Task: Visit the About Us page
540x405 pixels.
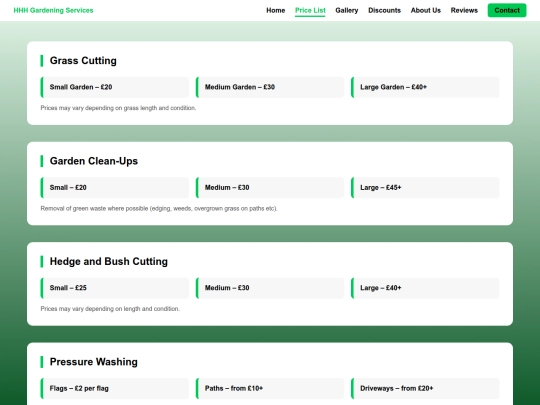Action: 426,10
